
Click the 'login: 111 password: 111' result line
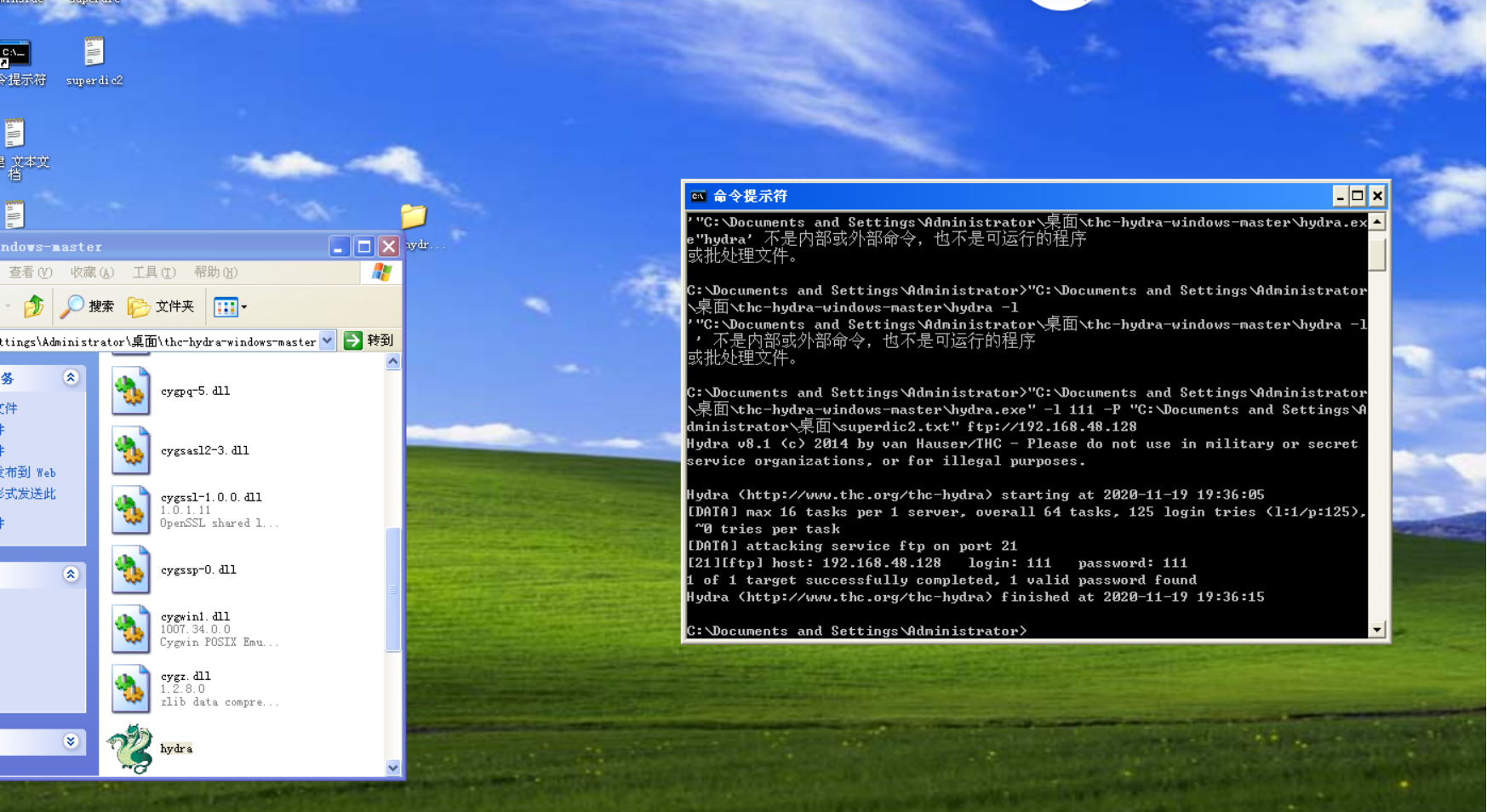click(x=937, y=563)
